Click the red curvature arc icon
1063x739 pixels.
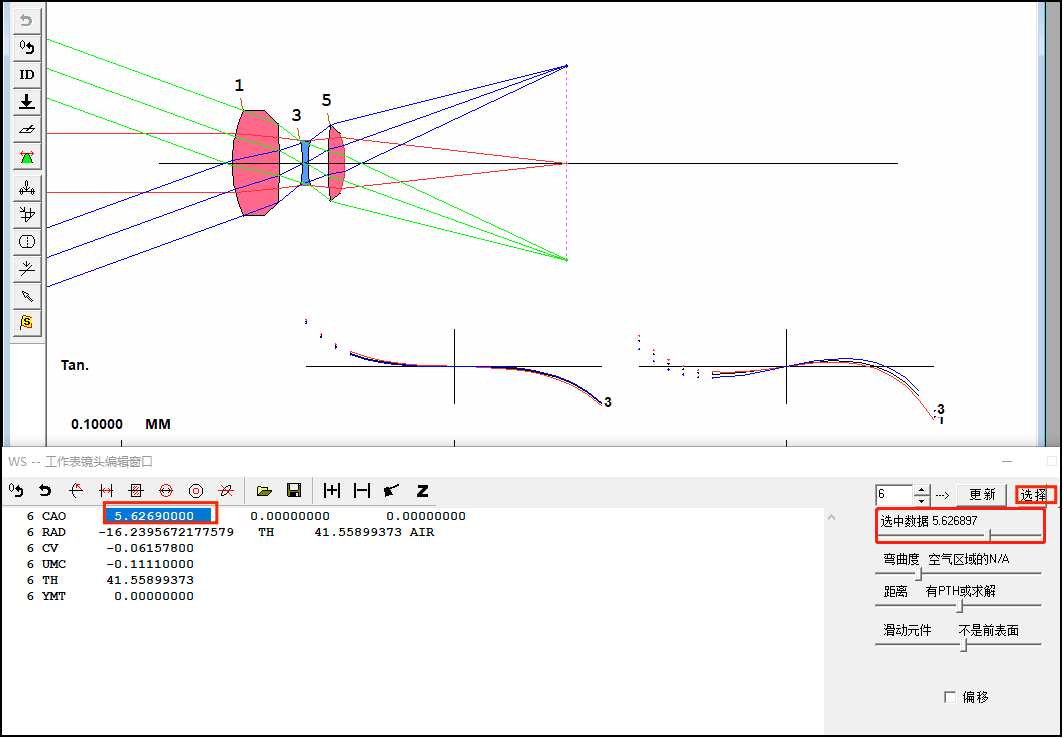click(76, 490)
